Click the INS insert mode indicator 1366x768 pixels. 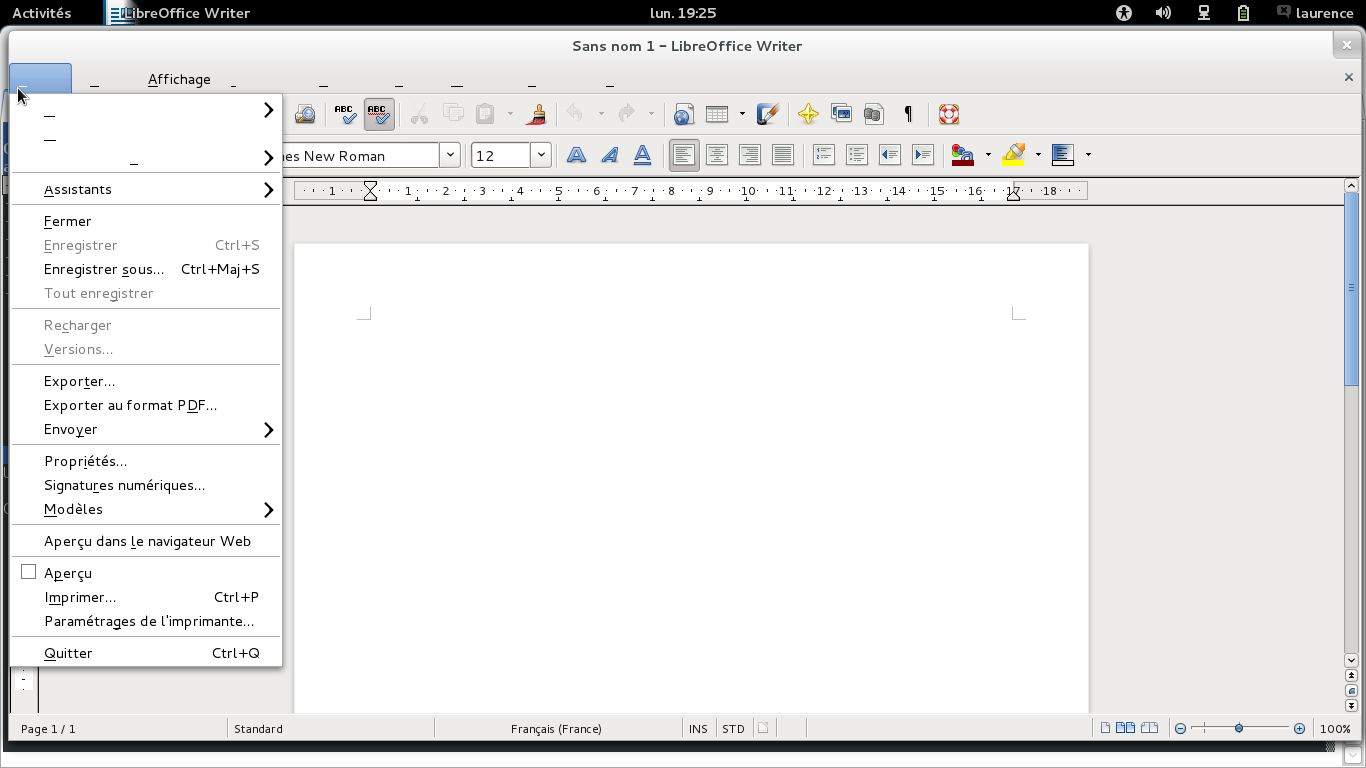(x=698, y=729)
